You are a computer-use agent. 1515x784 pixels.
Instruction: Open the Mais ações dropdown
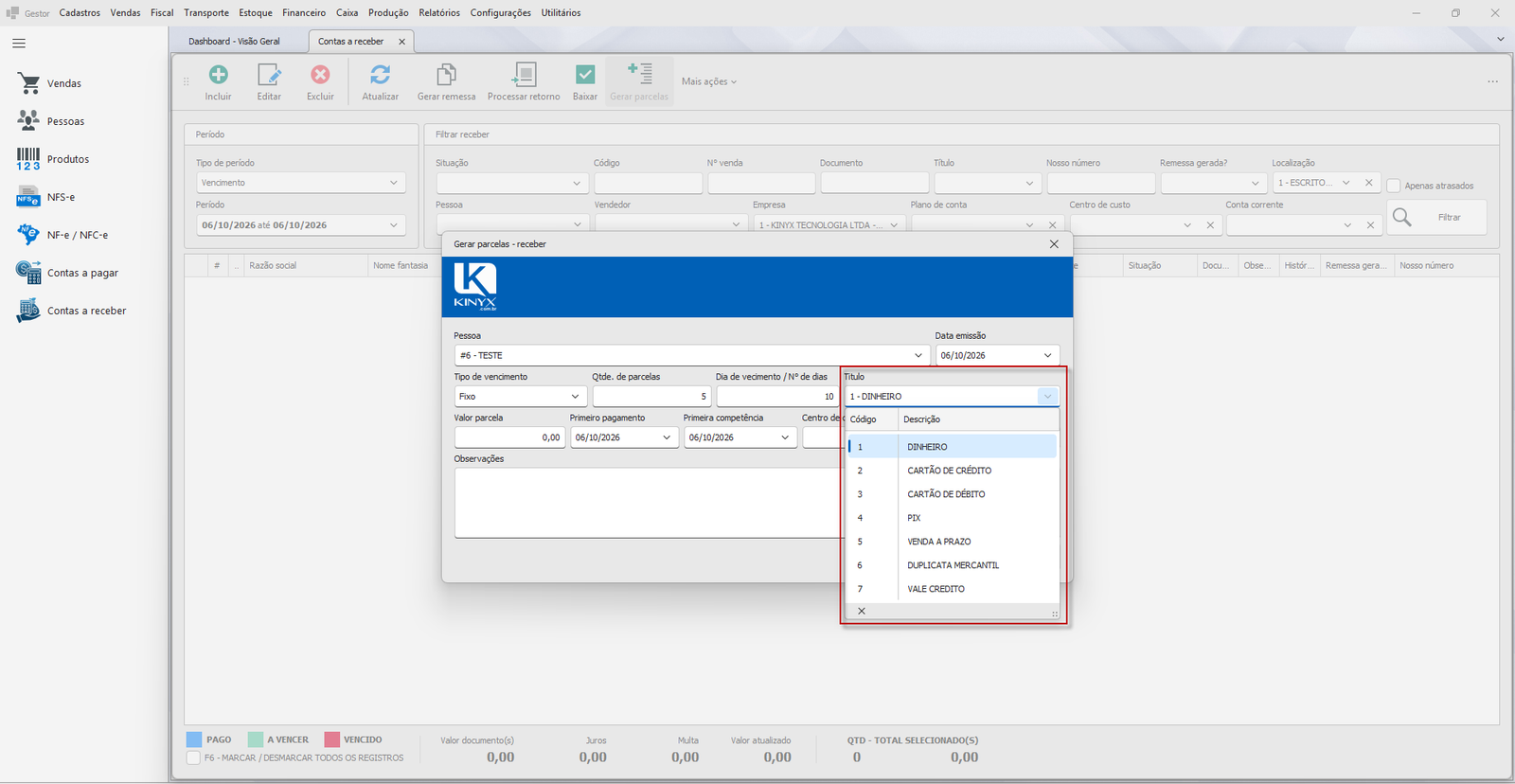(x=708, y=81)
